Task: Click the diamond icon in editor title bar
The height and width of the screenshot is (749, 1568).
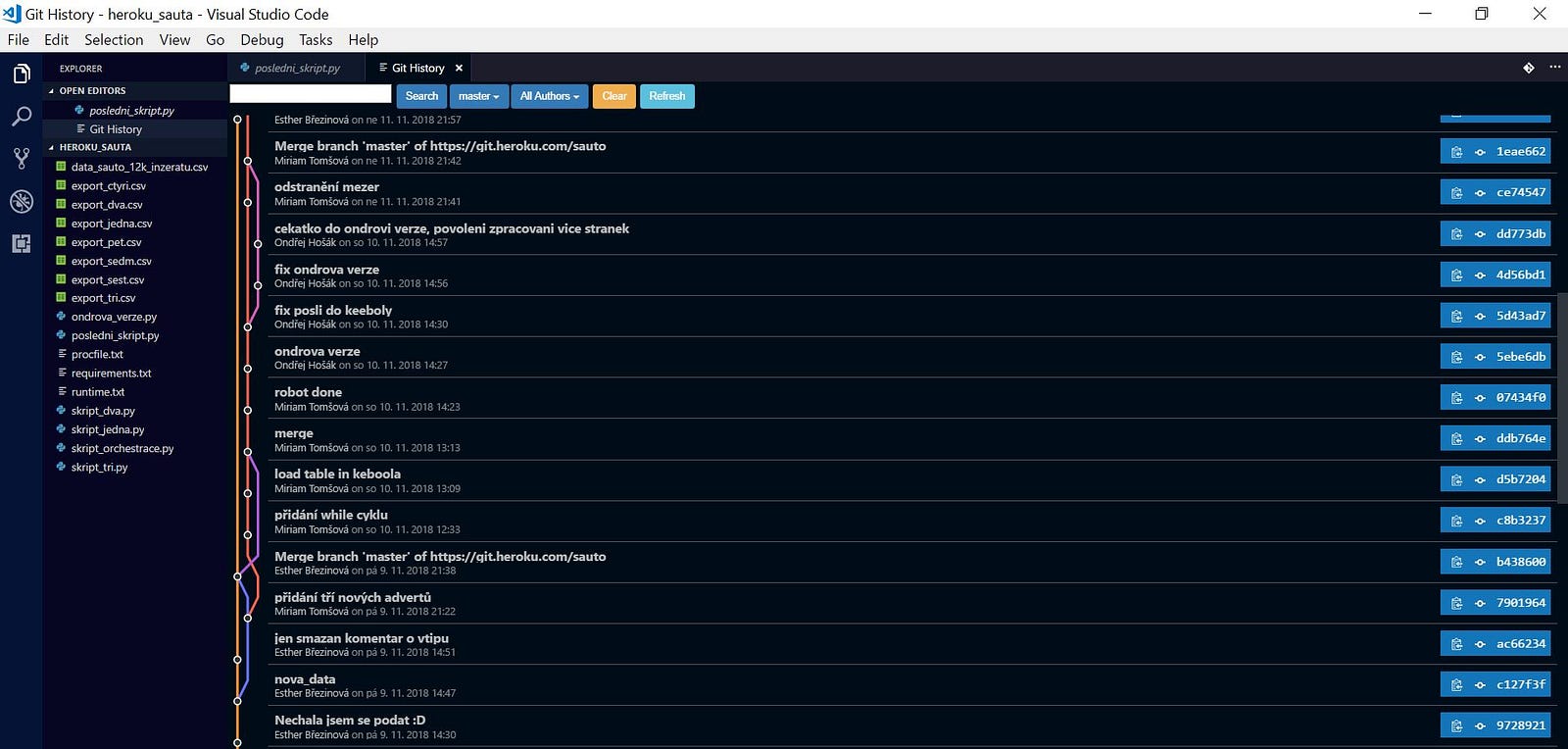Action: point(1528,68)
